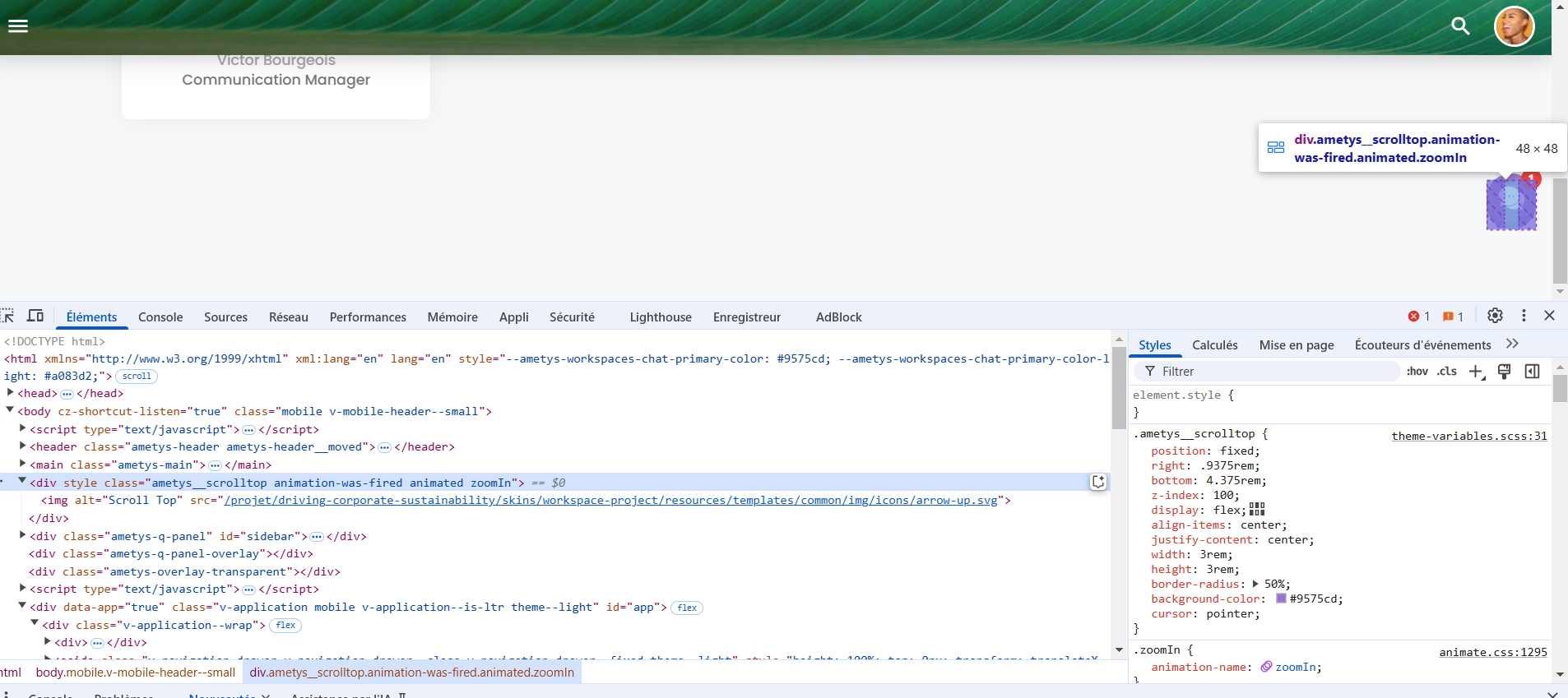Activate the element inspector picker tool
The width and height of the screenshot is (1568, 698).
click(7, 316)
